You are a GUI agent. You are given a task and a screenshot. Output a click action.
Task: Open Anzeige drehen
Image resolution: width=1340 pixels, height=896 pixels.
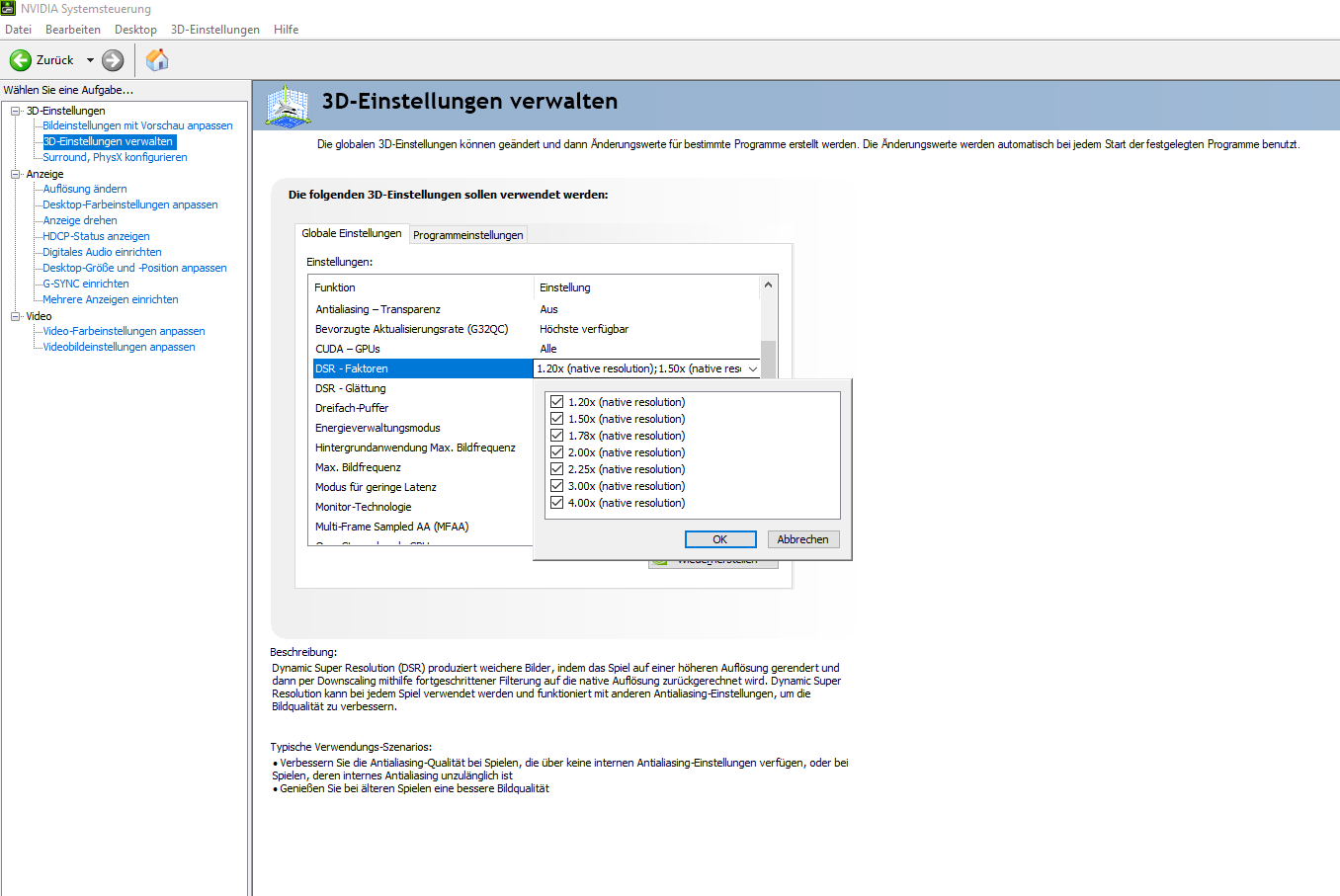point(80,220)
